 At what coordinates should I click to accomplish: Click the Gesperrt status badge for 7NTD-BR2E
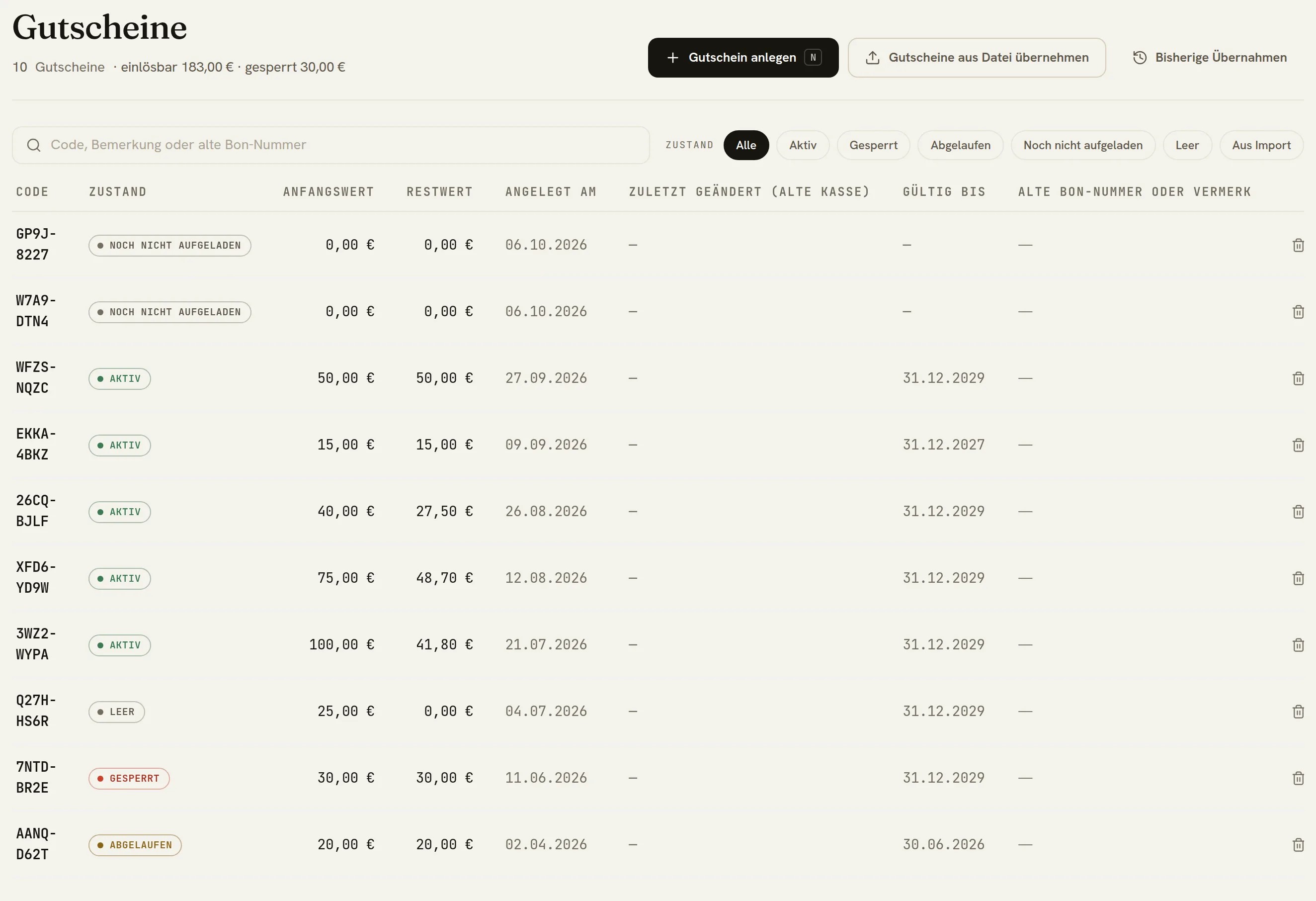129,779
